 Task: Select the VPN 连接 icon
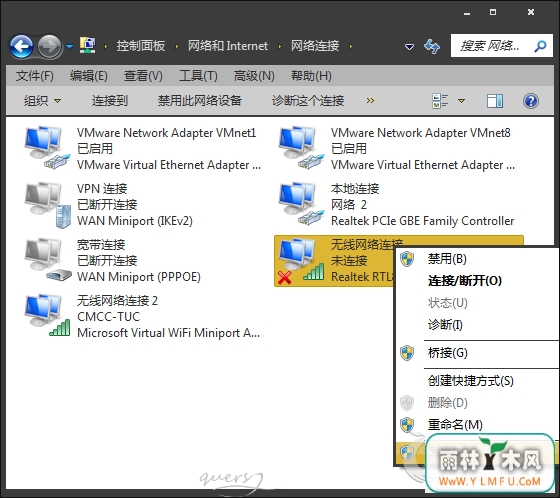[48, 205]
